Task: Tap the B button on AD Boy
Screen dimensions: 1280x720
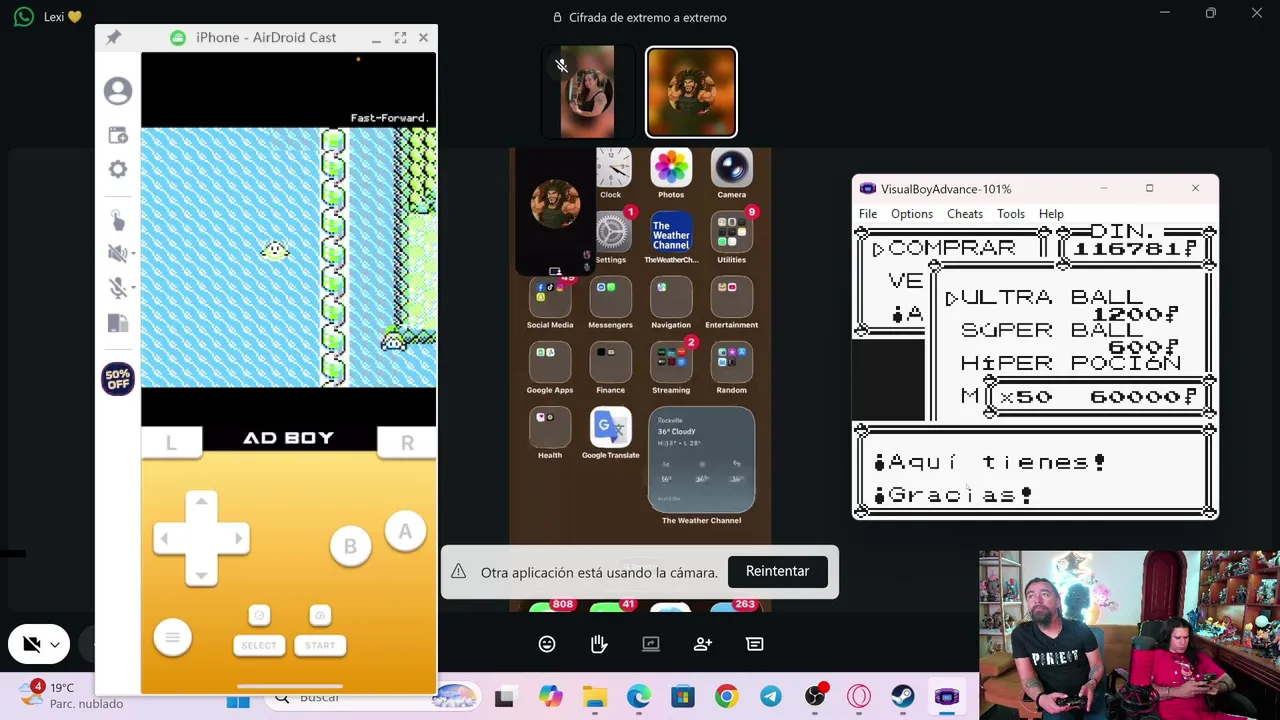Action: (x=350, y=546)
